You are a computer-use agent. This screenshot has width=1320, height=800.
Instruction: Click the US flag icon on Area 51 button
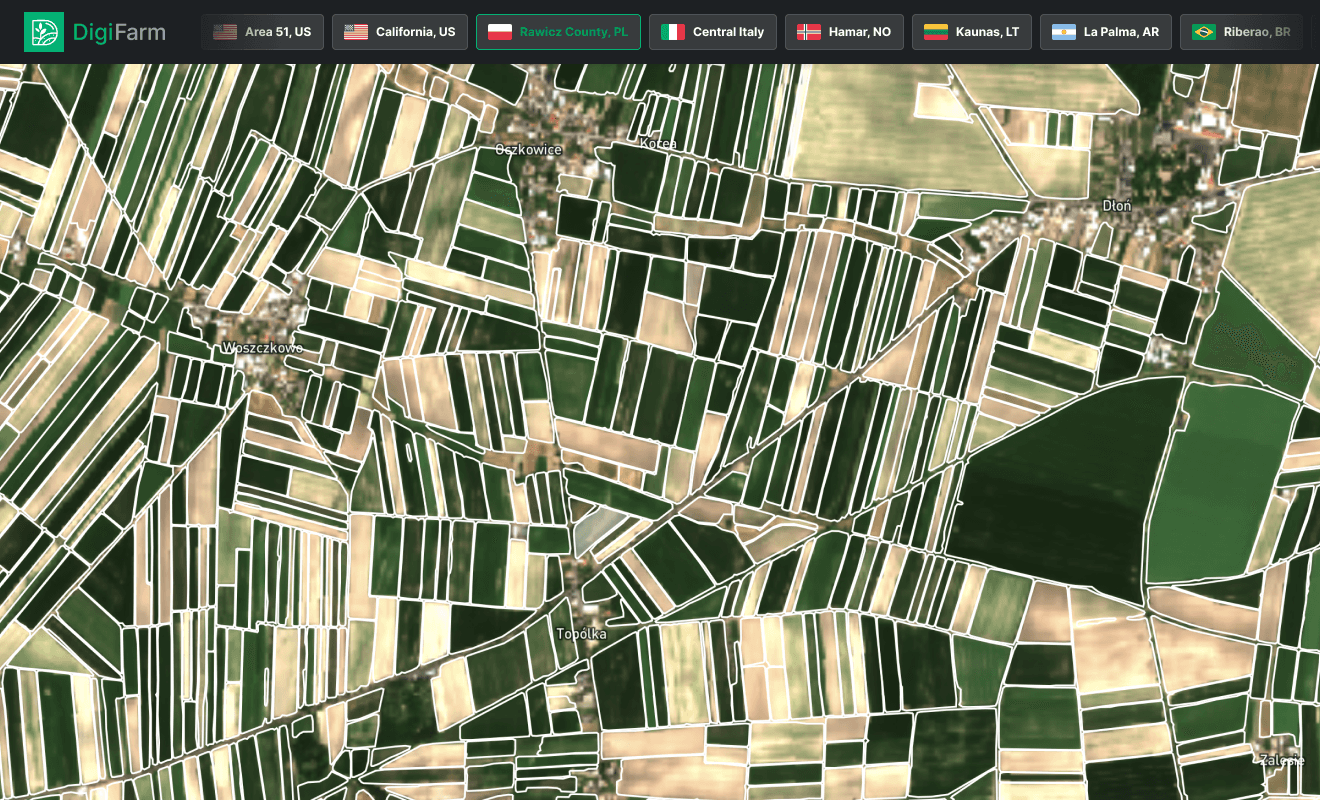(x=224, y=31)
